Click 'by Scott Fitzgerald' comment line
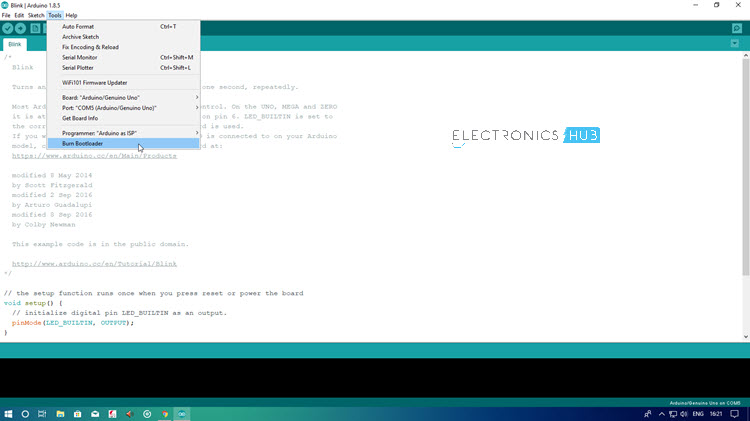Screen dimensions: 750x421 [52, 185]
